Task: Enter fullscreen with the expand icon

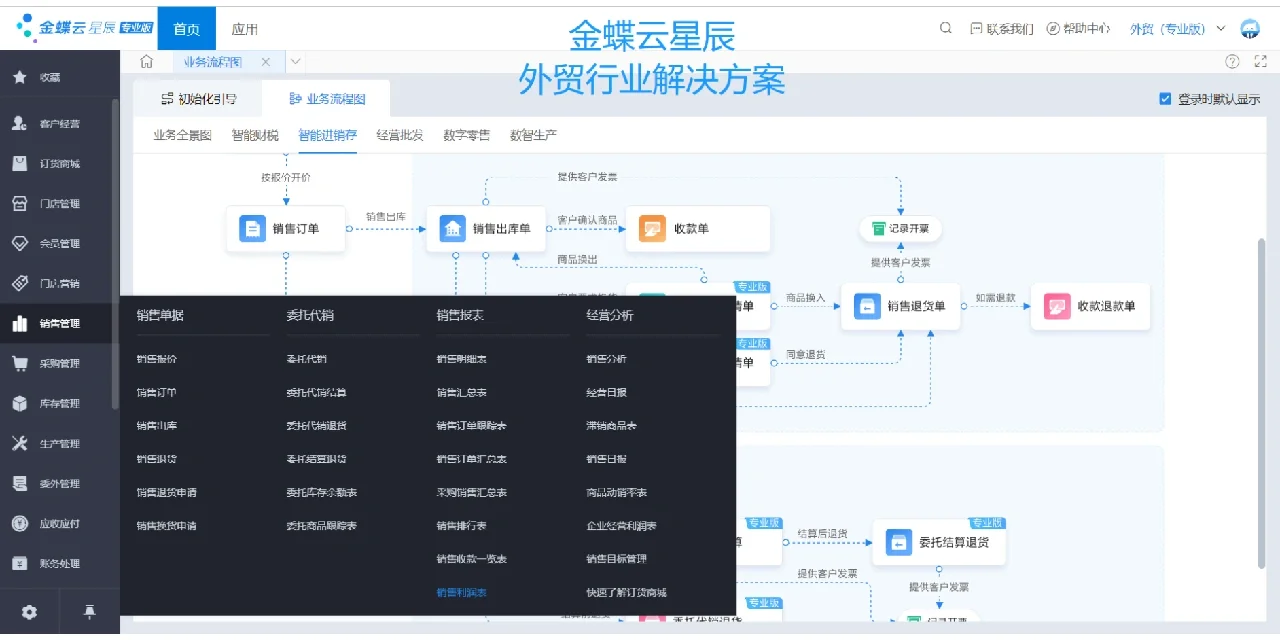Action: click(1260, 60)
